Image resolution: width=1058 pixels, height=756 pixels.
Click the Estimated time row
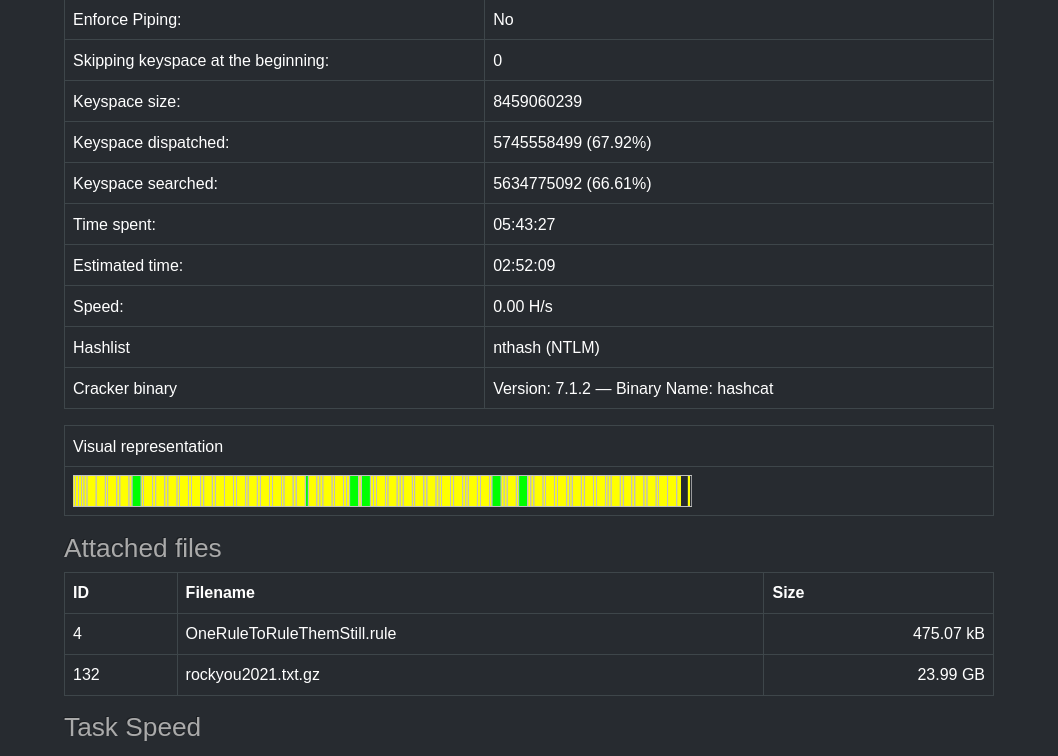tap(128, 265)
